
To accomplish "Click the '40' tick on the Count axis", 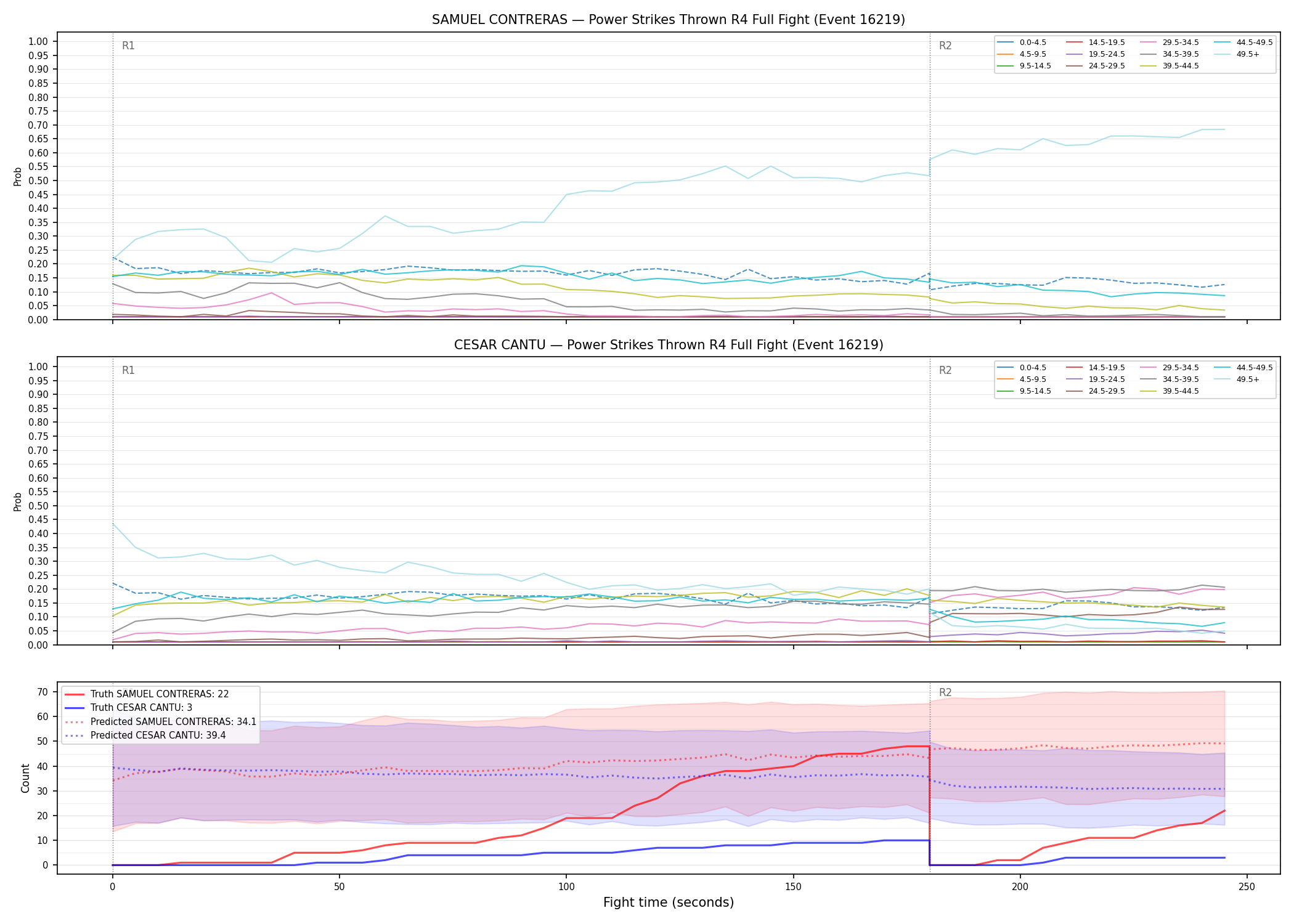I will coord(43,766).
